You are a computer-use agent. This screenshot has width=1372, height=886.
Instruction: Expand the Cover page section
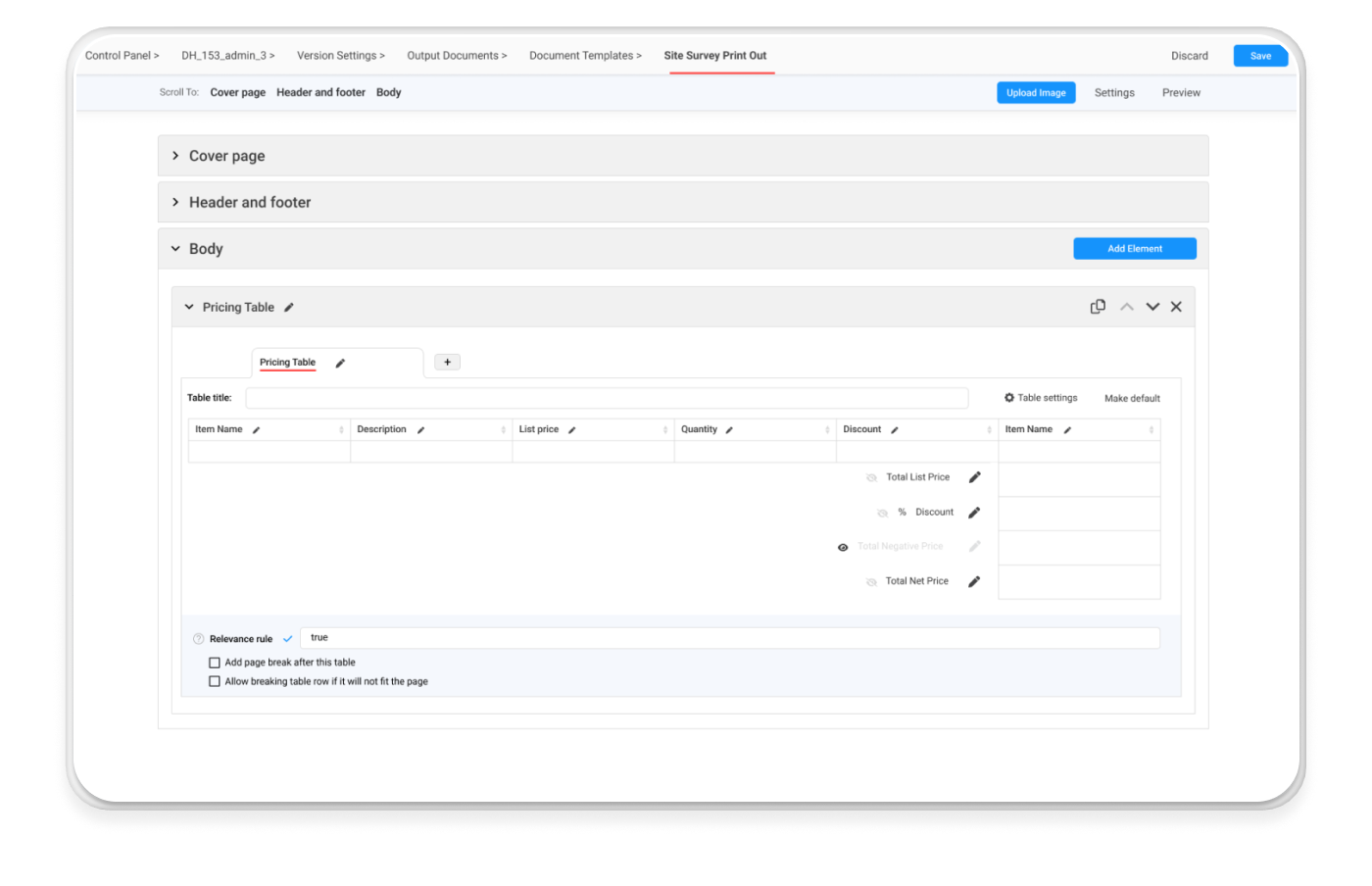pyautogui.click(x=175, y=156)
